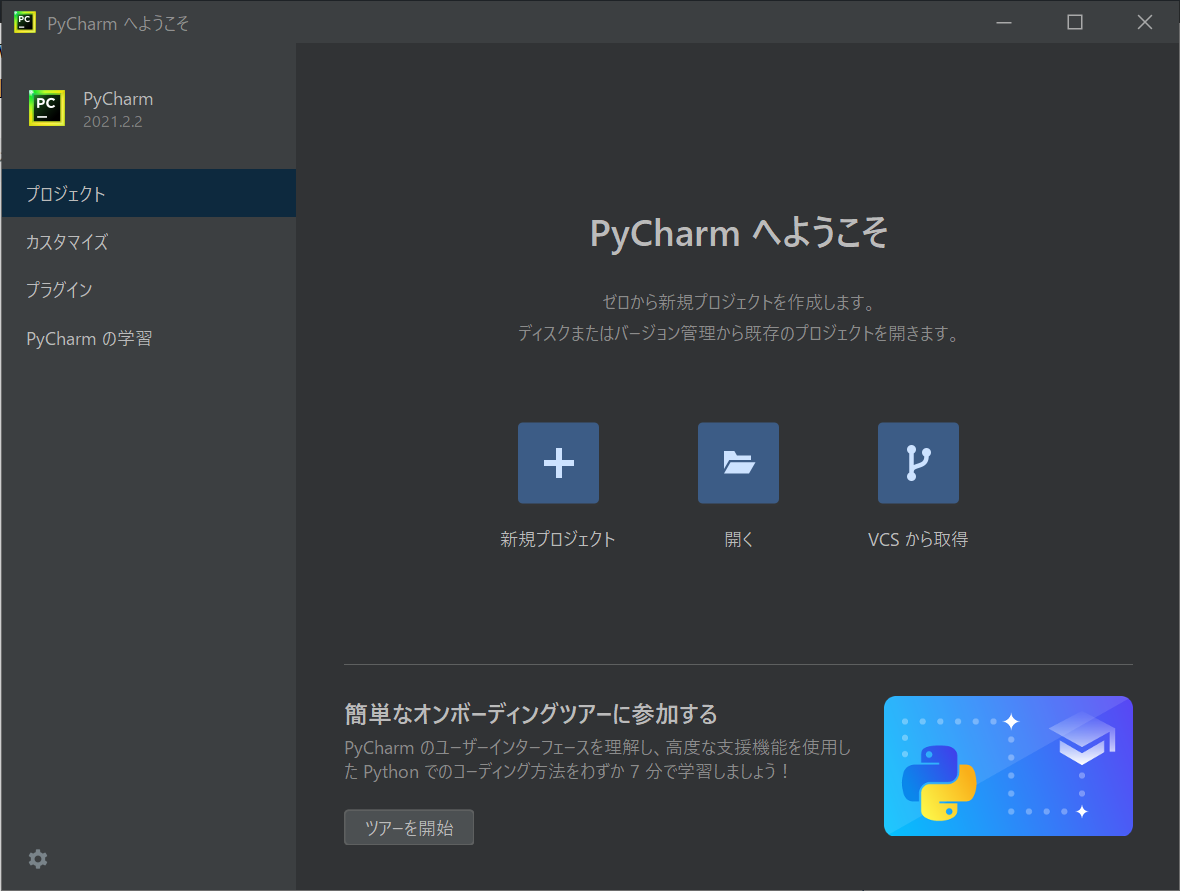
Task: Click the 開く label
Action: coord(738,539)
